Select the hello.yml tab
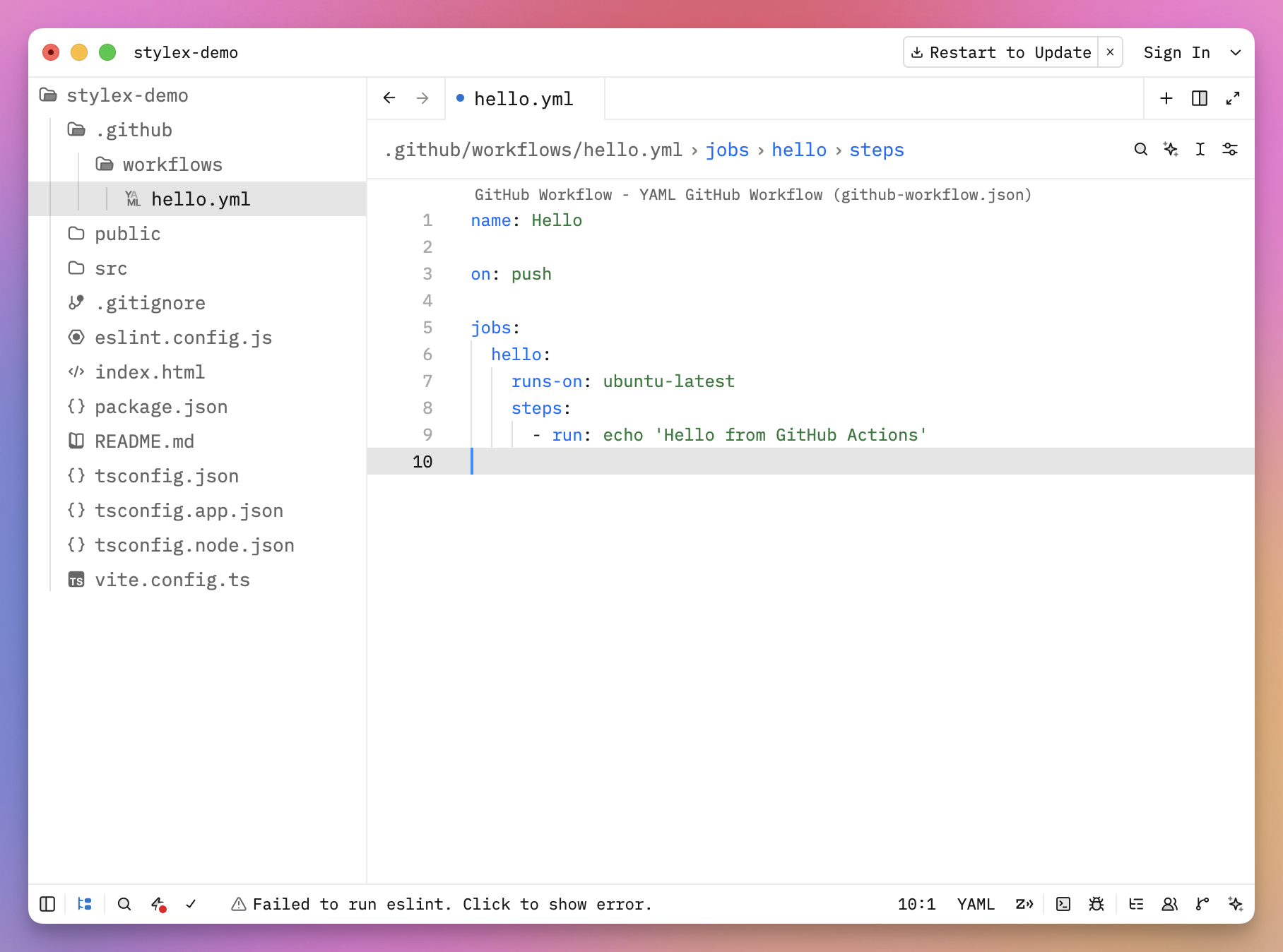The width and height of the screenshot is (1283, 952). (x=524, y=99)
